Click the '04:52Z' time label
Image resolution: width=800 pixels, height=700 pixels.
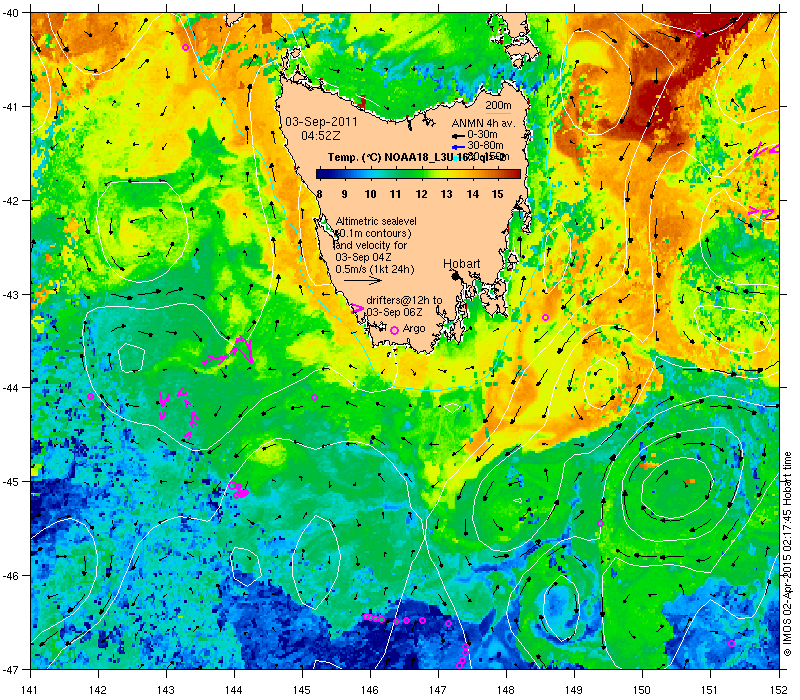(x=320, y=136)
